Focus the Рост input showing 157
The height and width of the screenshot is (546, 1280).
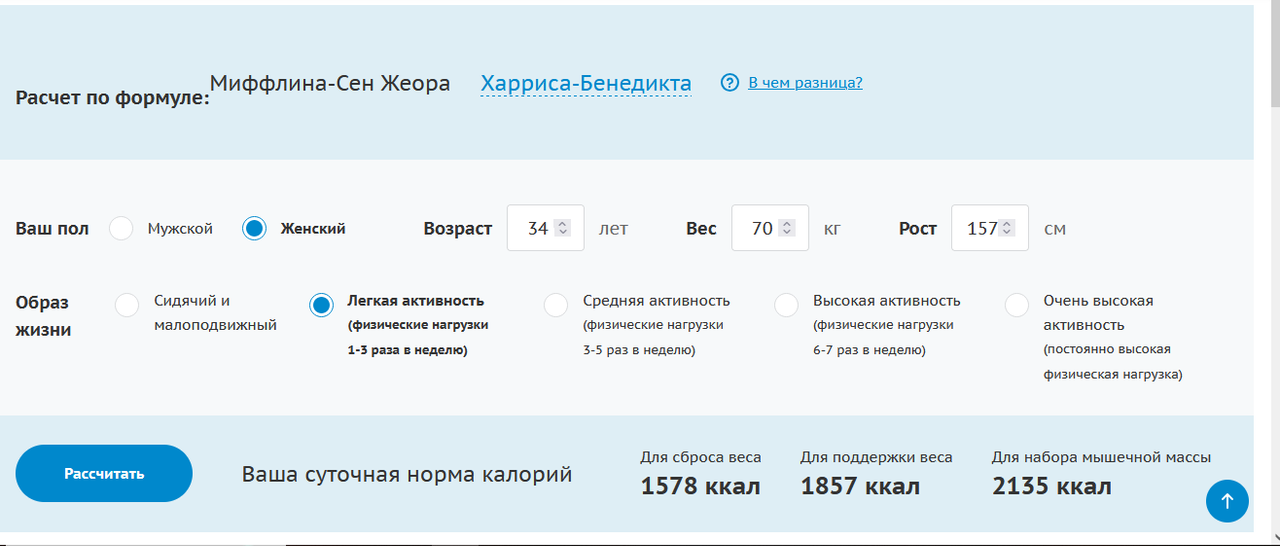click(990, 228)
